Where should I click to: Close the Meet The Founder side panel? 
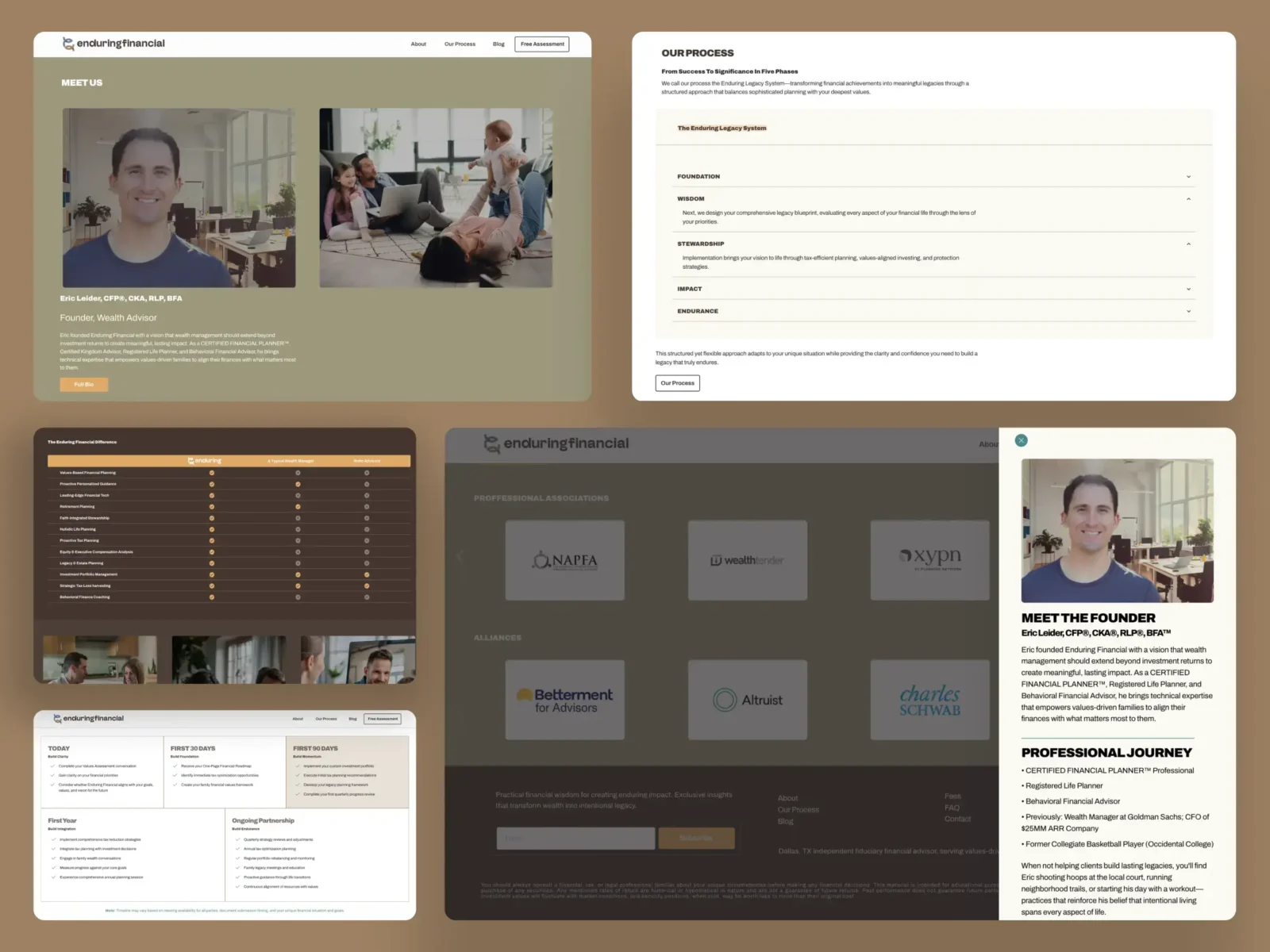[1021, 440]
